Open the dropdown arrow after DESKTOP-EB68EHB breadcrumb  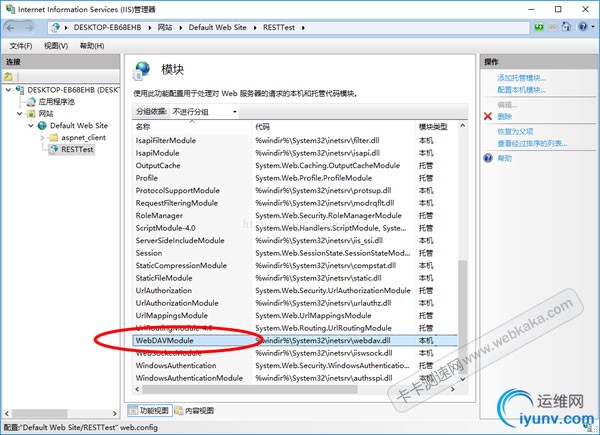click(x=150, y=28)
